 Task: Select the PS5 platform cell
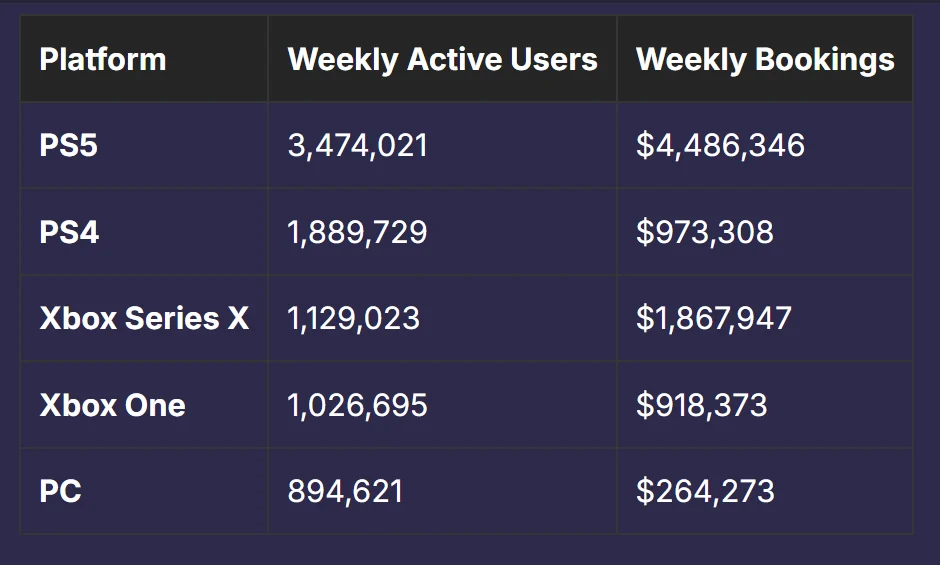point(69,145)
